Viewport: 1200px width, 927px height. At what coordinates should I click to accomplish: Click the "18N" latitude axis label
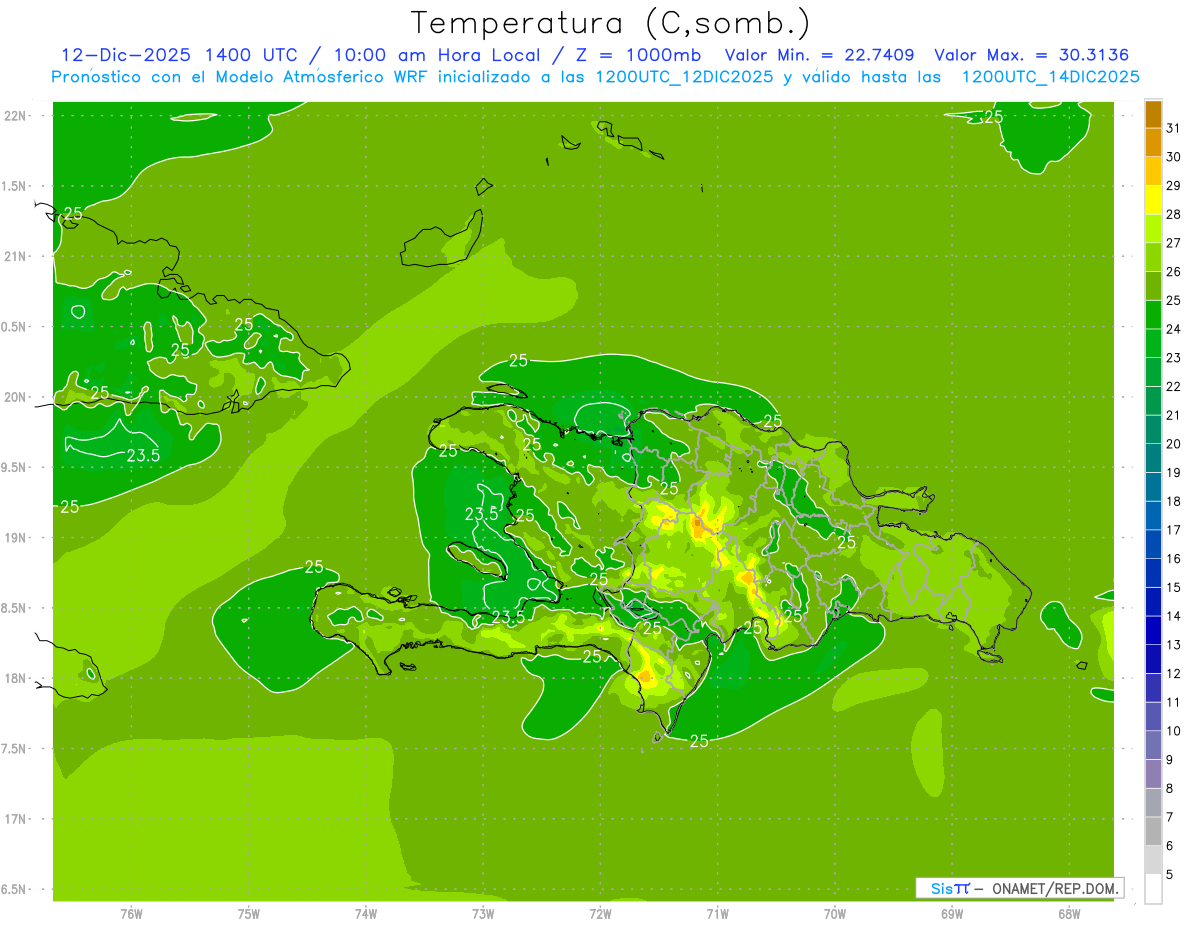15,678
